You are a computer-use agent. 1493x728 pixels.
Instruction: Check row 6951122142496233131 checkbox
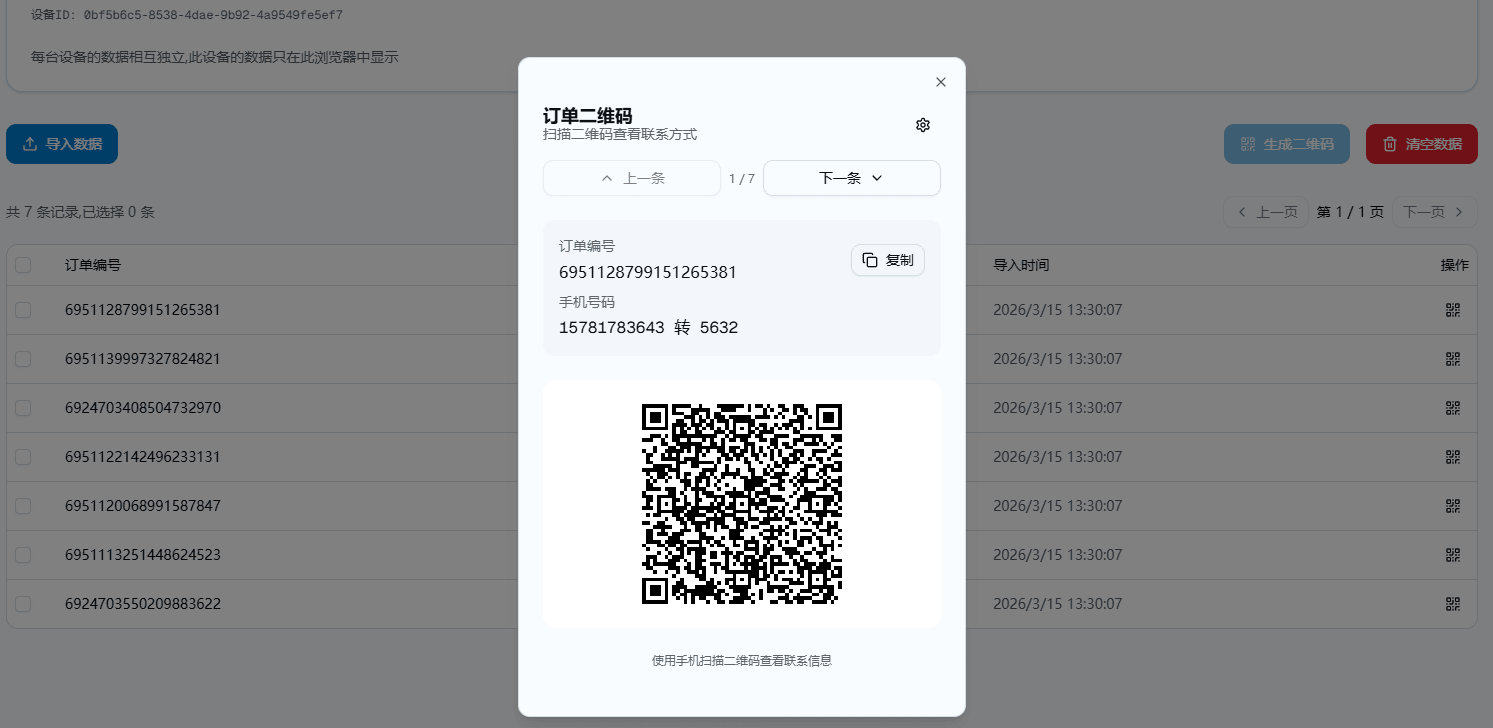coord(23,457)
